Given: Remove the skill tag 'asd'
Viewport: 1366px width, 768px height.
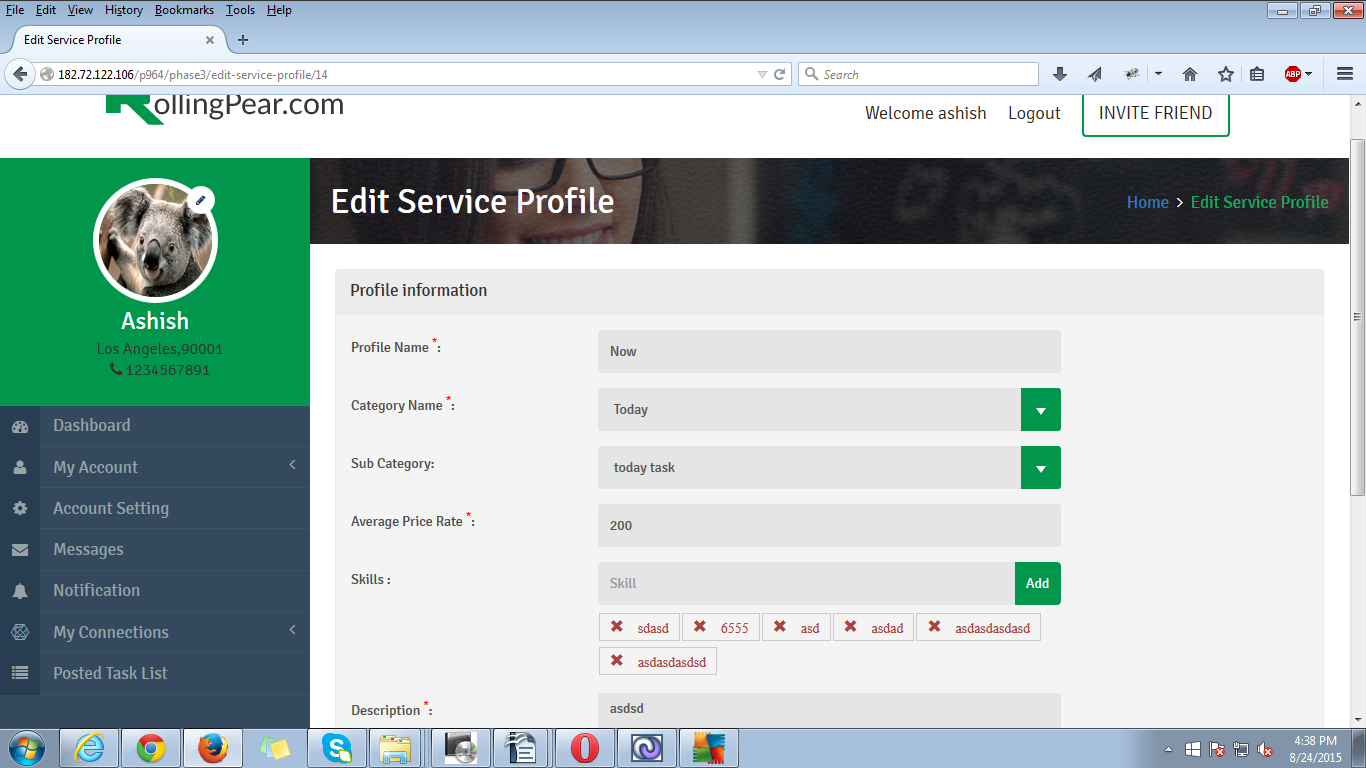Looking at the screenshot, I should pyautogui.click(x=780, y=627).
